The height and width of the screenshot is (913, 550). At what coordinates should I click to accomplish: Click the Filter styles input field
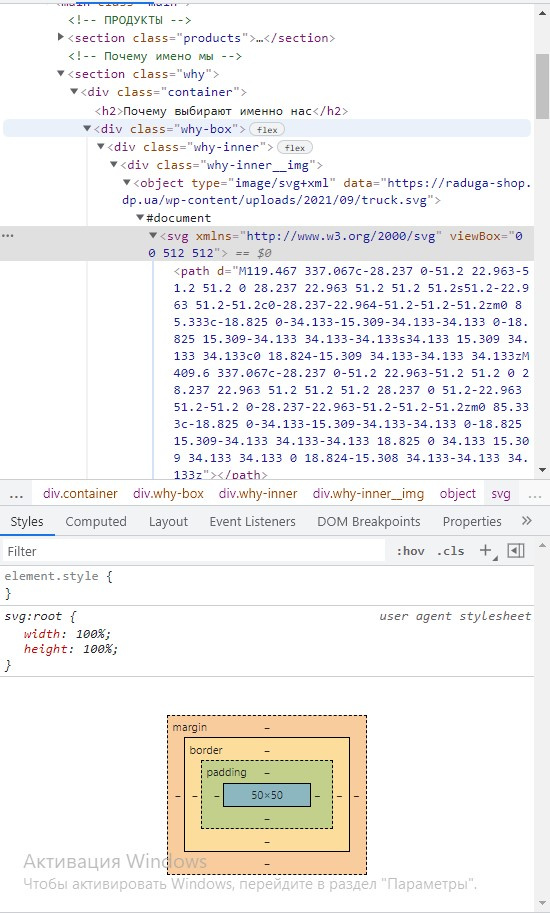click(194, 551)
